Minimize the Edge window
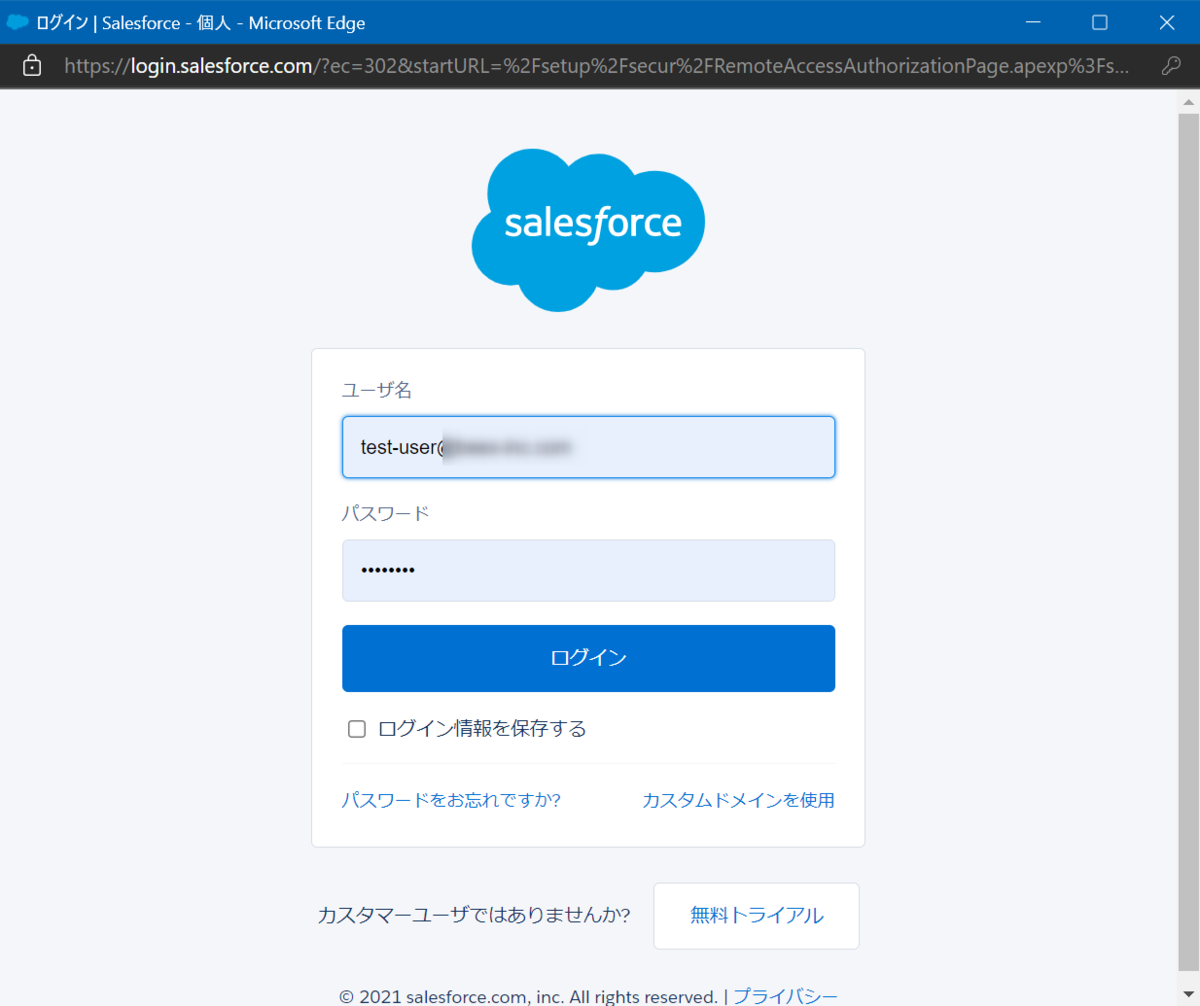 coord(1032,22)
